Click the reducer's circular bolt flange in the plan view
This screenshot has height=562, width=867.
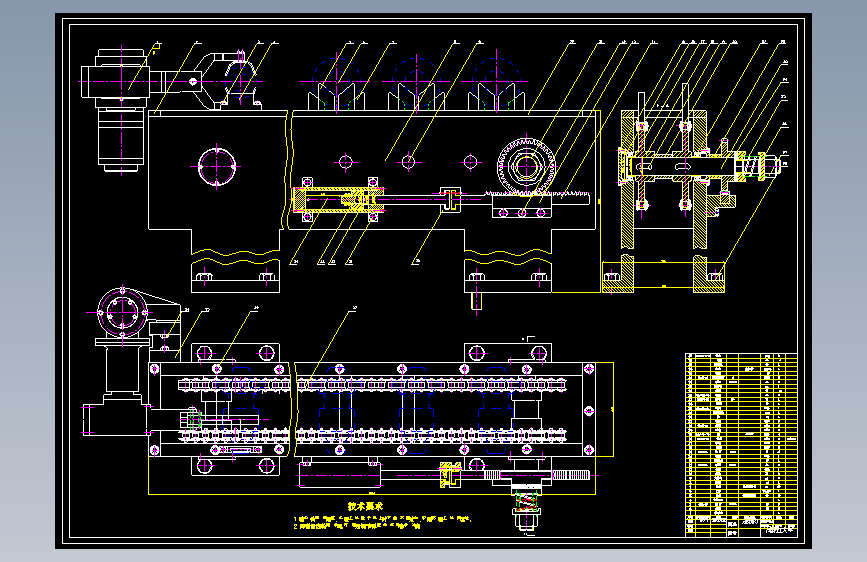point(122,313)
